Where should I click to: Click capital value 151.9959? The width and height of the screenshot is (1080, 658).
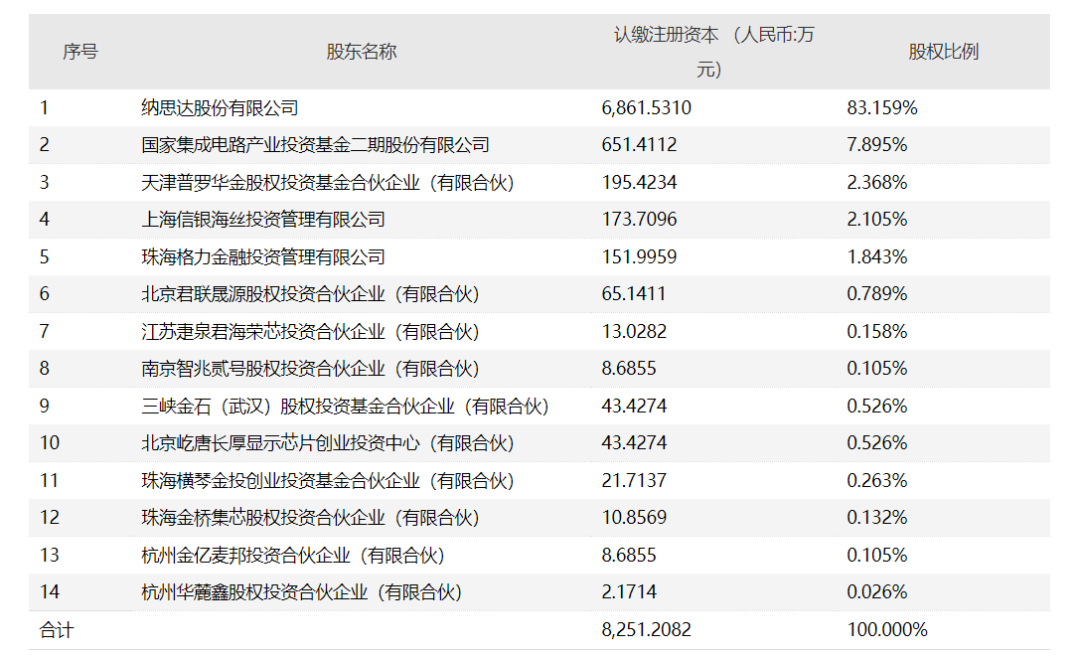(639, 257)
